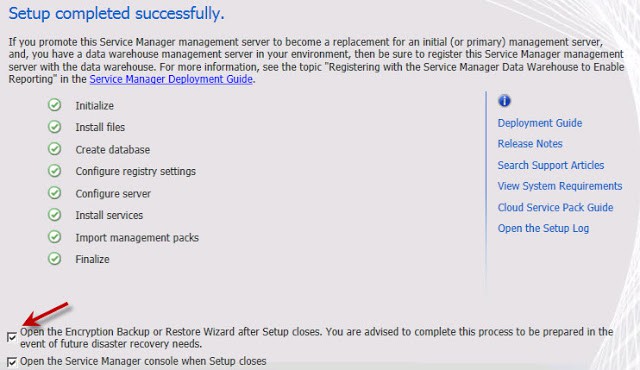
Task: Uncheck the Encryption Backup or Restore Wizard checkbox
Action: point(12,337)
